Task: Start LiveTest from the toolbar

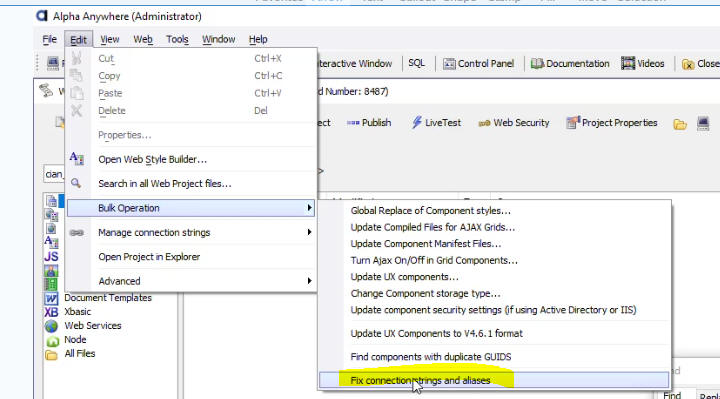Action: pyautogui.click(x=436, y=123)
